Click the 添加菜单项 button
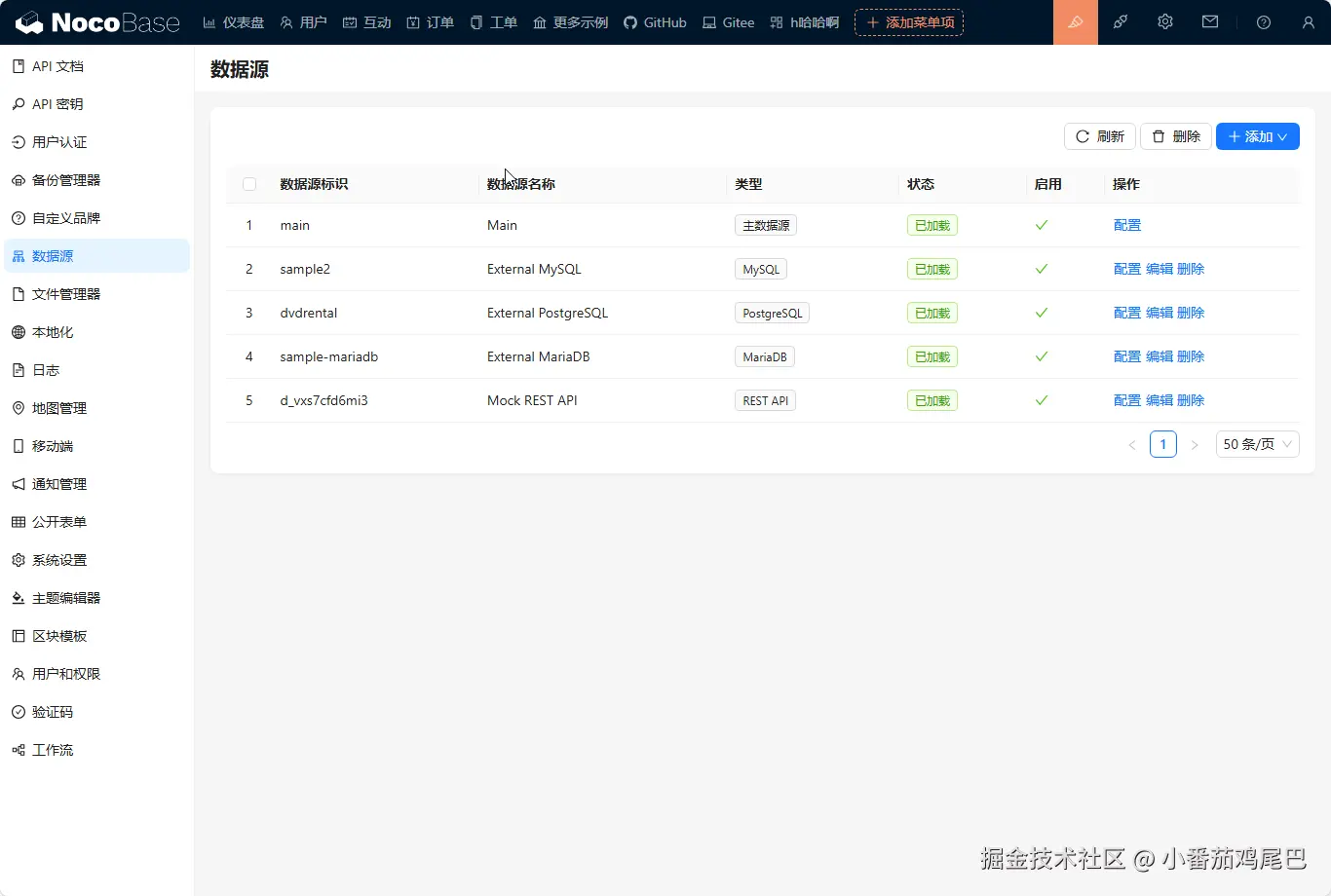 point(909,22)
